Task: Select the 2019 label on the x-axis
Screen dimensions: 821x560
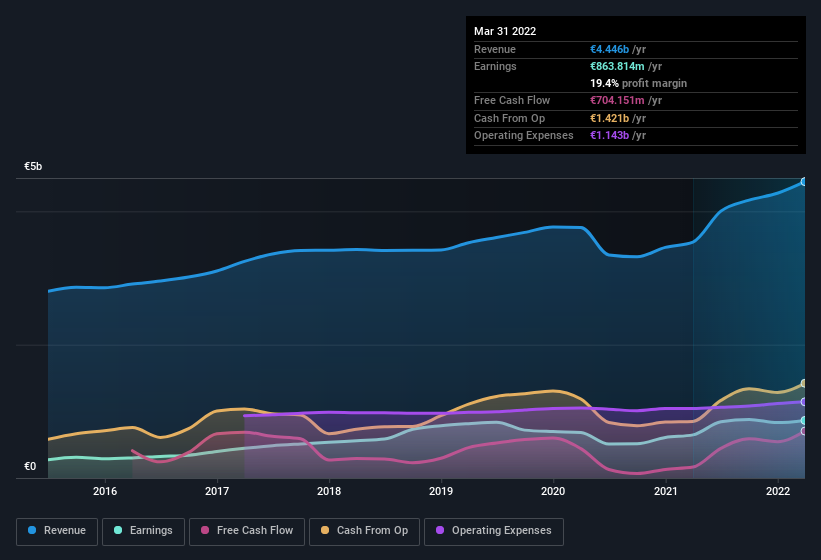Action: coord(441,491)
